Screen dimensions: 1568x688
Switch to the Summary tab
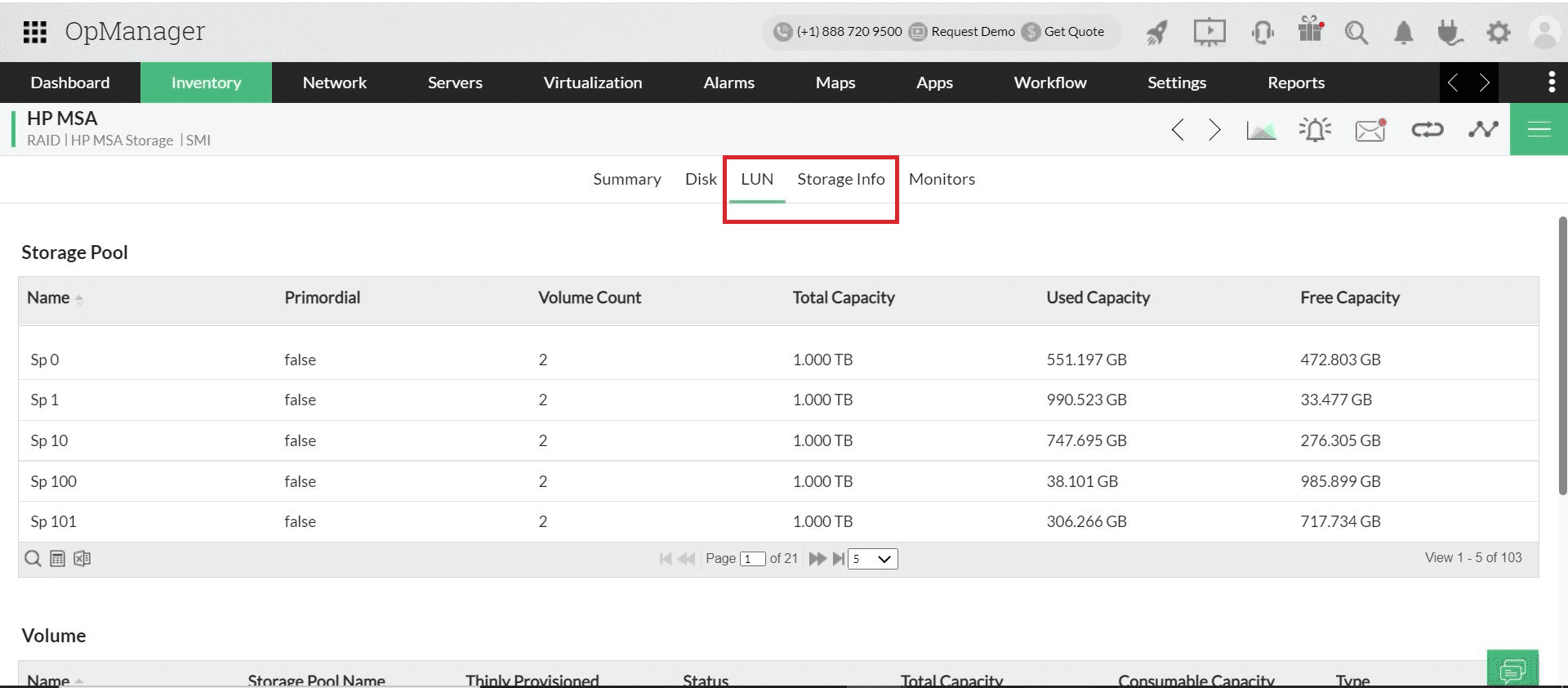point(627,179)
